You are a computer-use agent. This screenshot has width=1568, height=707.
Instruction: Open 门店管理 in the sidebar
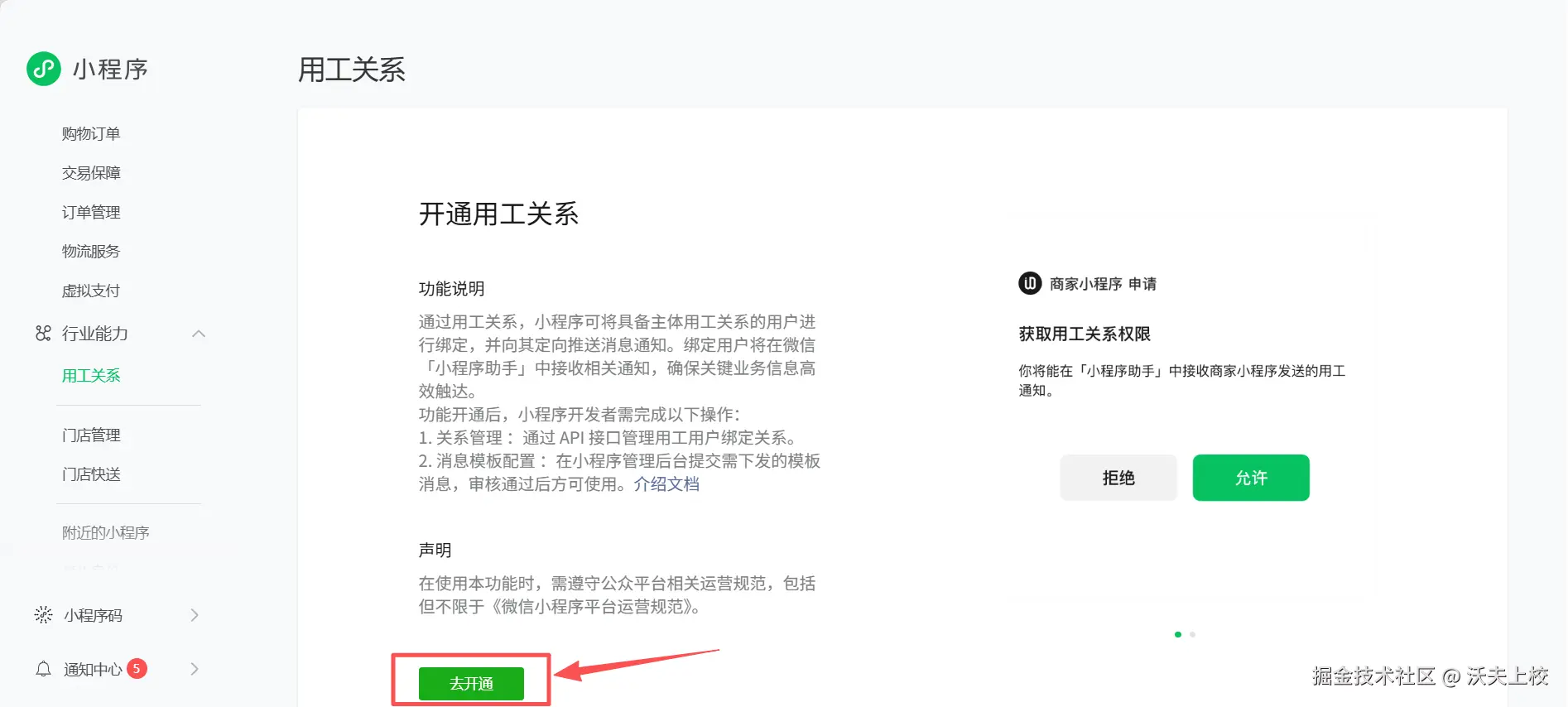91,435
